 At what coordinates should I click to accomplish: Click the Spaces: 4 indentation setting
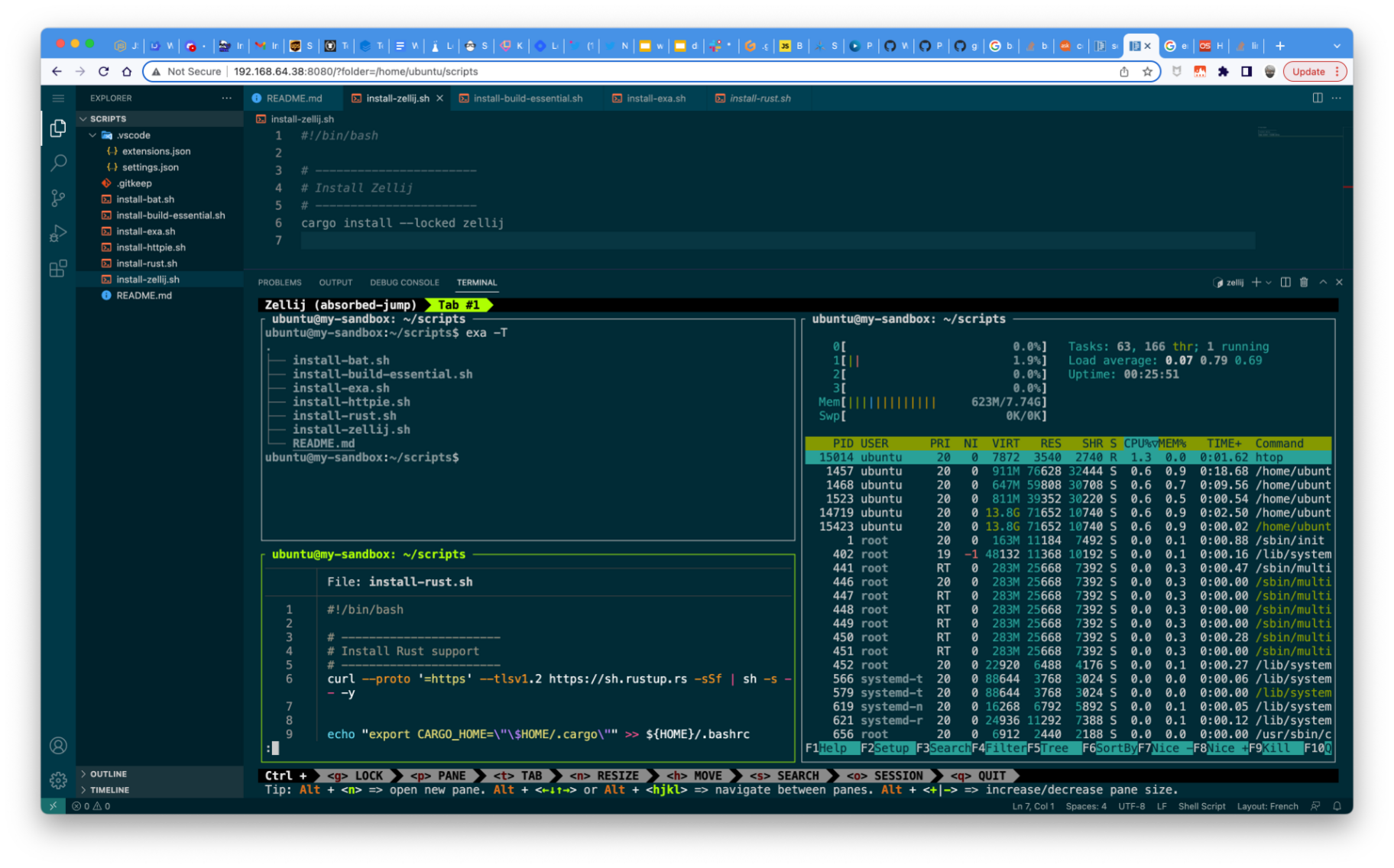tap(1086, 805)
